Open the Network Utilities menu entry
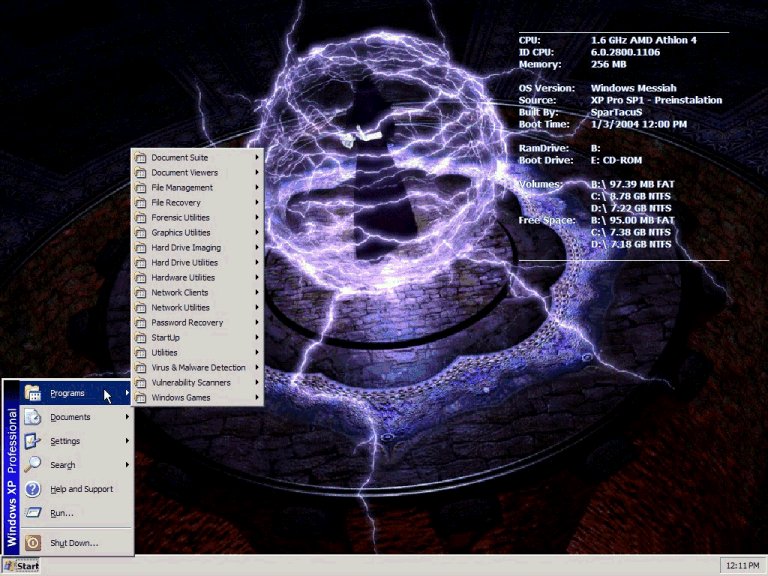768x576 pixels. (x=198, y=308)
